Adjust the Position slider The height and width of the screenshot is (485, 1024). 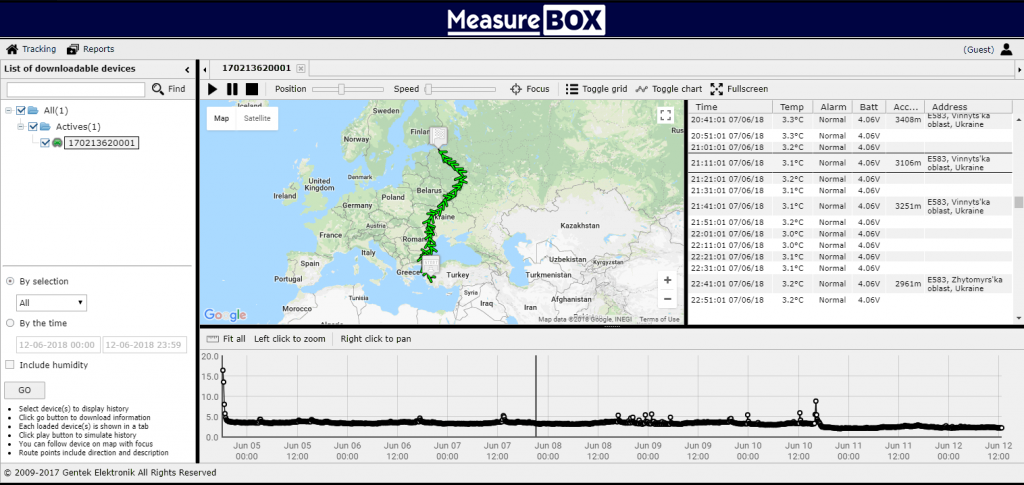[341, 89]
